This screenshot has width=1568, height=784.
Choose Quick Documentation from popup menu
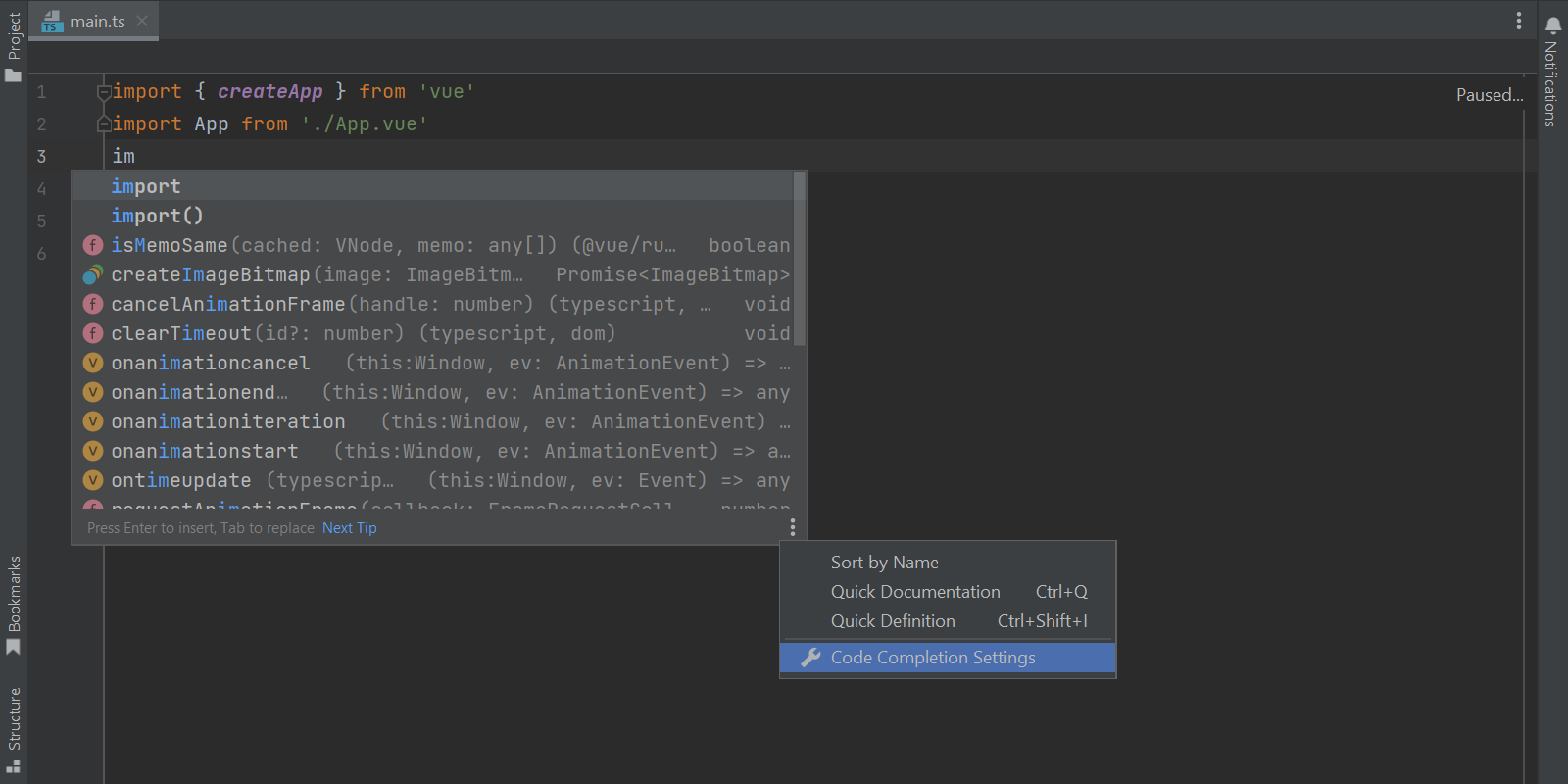[915, 592]
